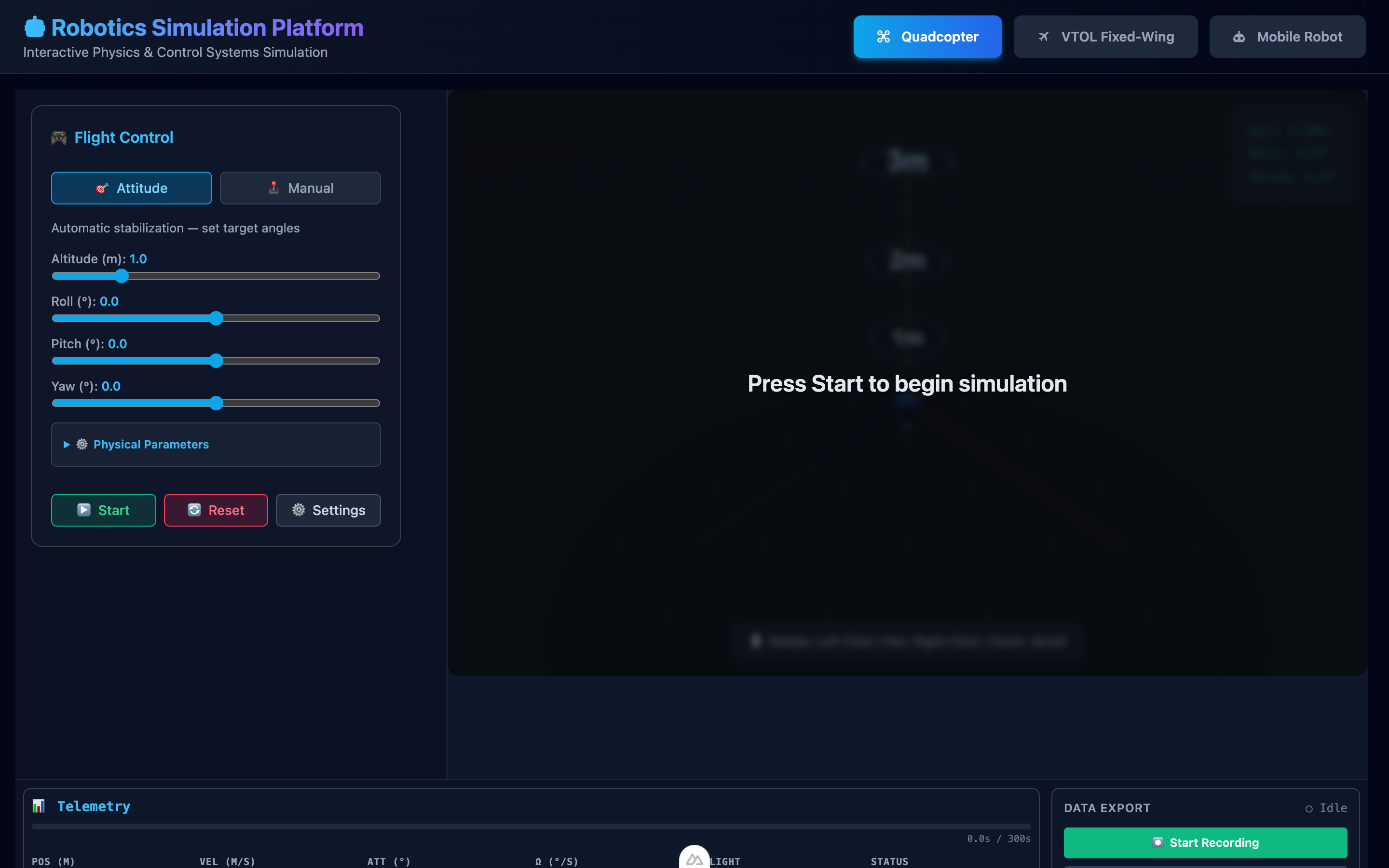This screenshot has height=868, width=1389.
Task: Click the Interactive Physics & Control Systems subtitle
Action: click(x=175, y=52)
